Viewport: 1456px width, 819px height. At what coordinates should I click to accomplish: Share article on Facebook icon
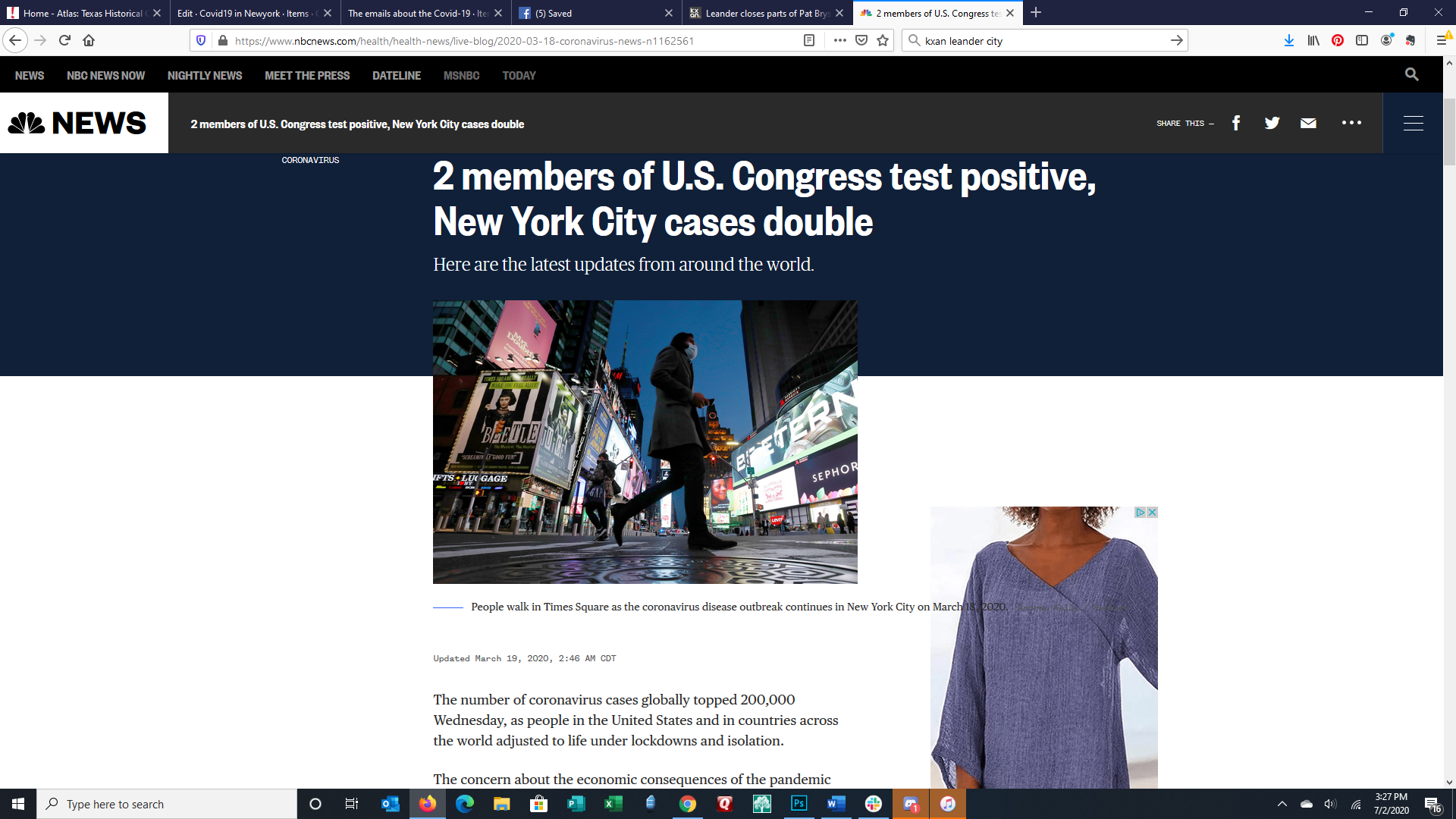pos(1236,123)
